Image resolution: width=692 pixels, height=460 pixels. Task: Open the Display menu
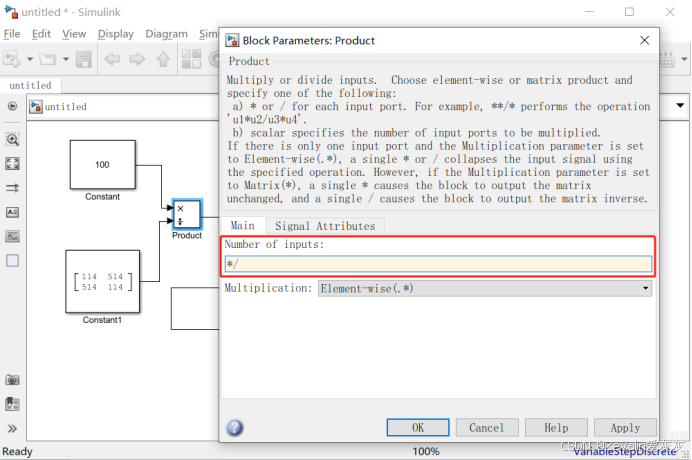(116, 33)
